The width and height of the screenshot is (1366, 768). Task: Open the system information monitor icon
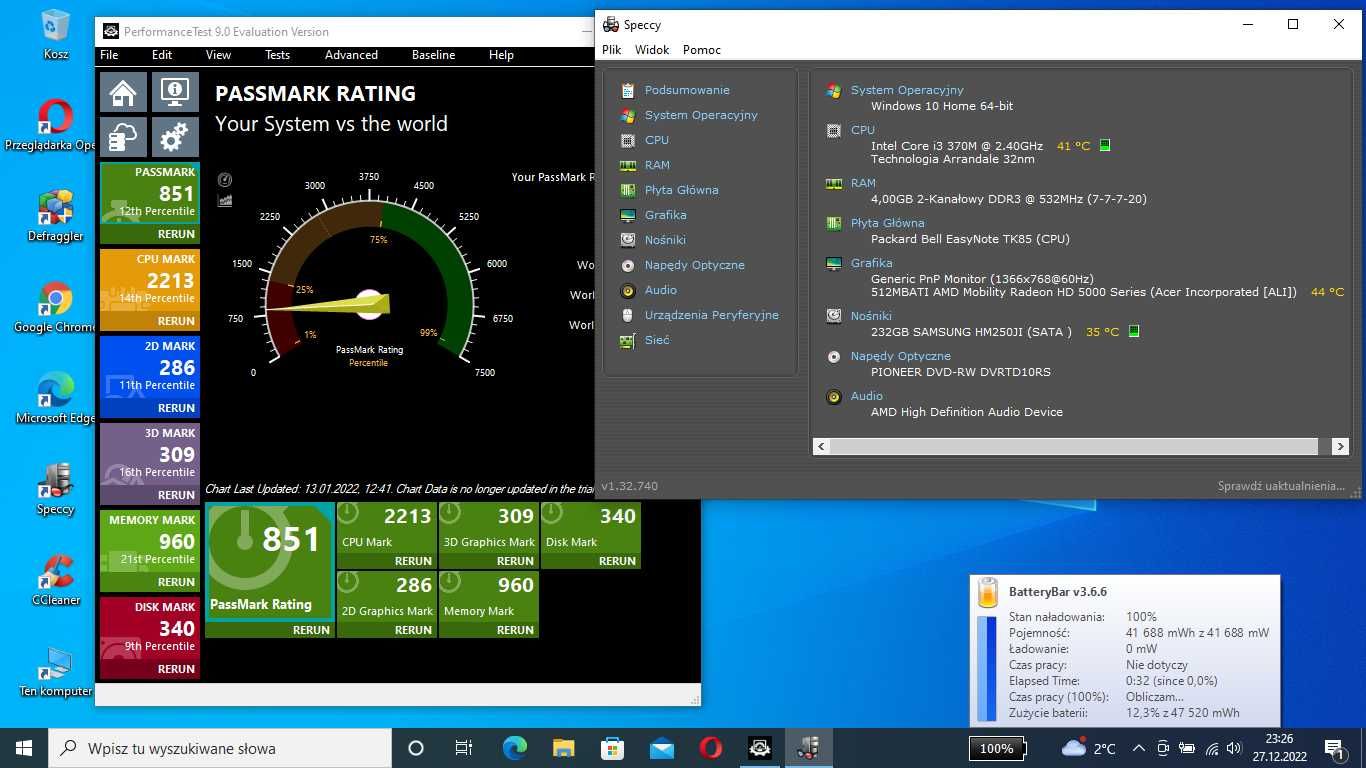coord(175,92)
